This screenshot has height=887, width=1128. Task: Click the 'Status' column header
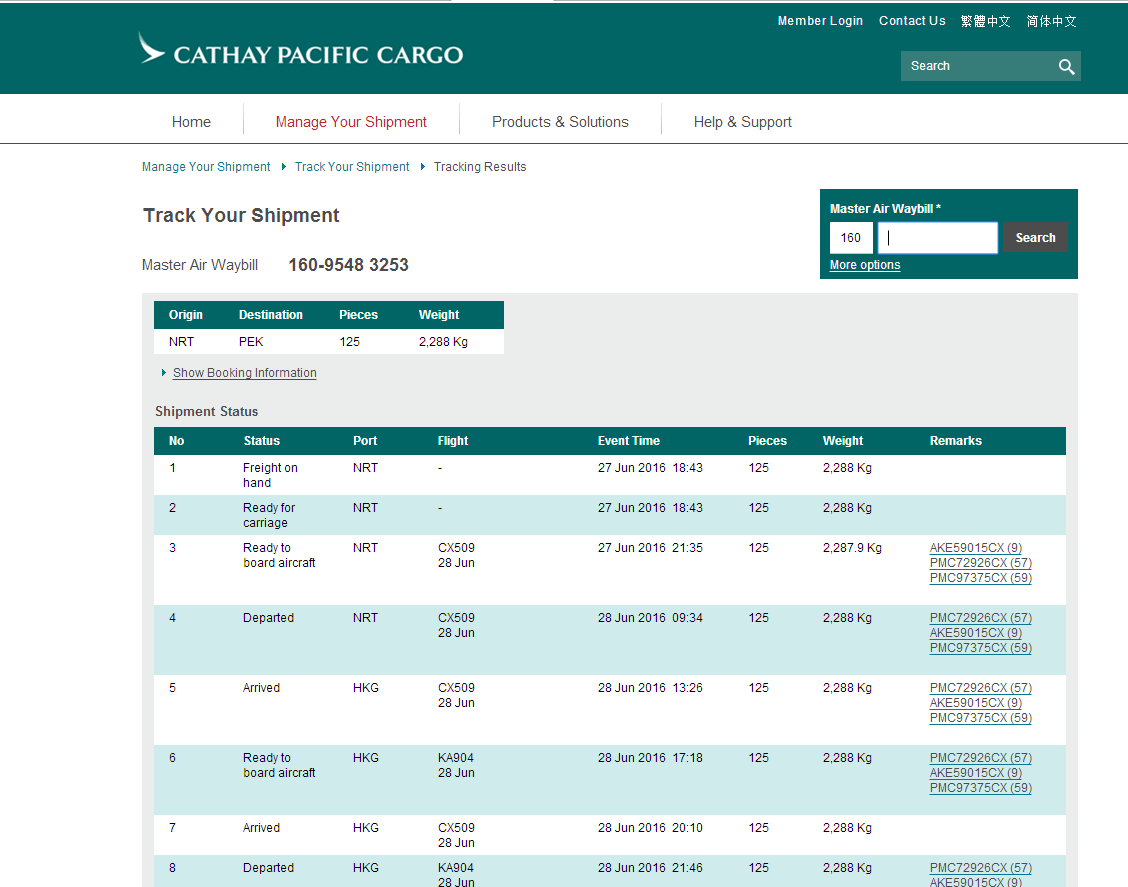tap(262, 440)
